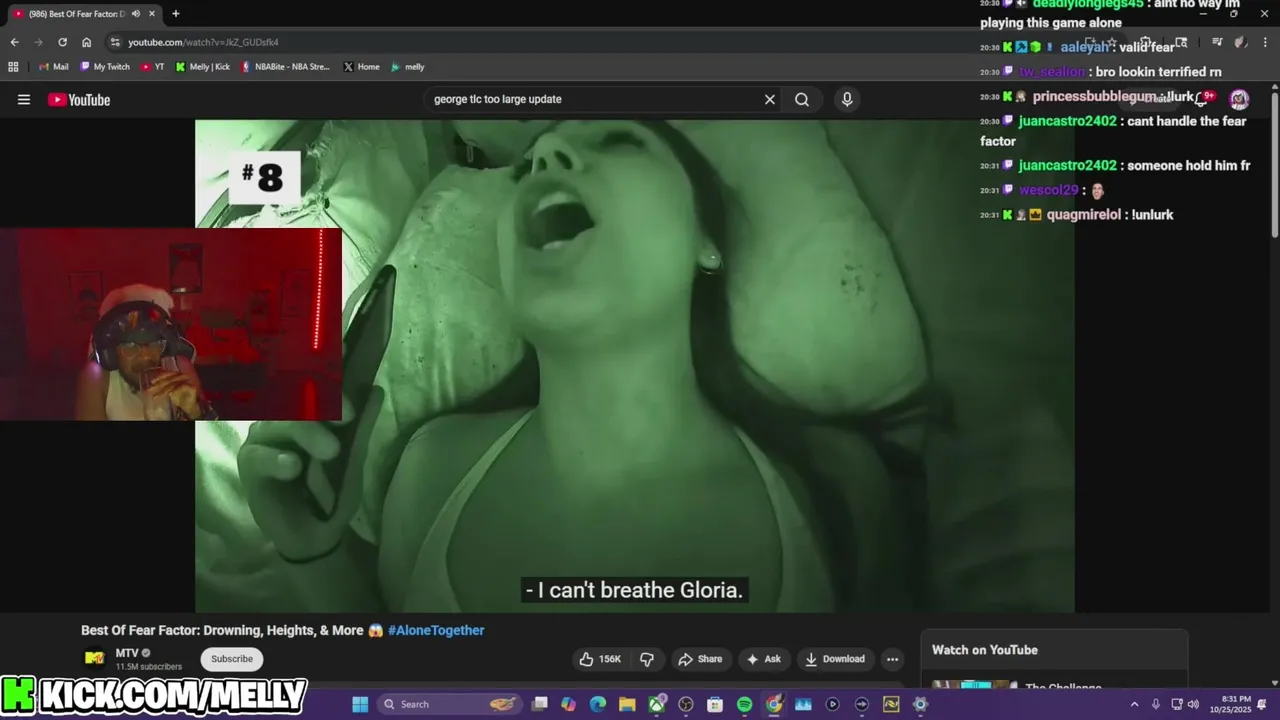This screenshot has width=1280, height=720.
Task: Open the YouTube account avatar menu
Action: tap(1239, 99)
